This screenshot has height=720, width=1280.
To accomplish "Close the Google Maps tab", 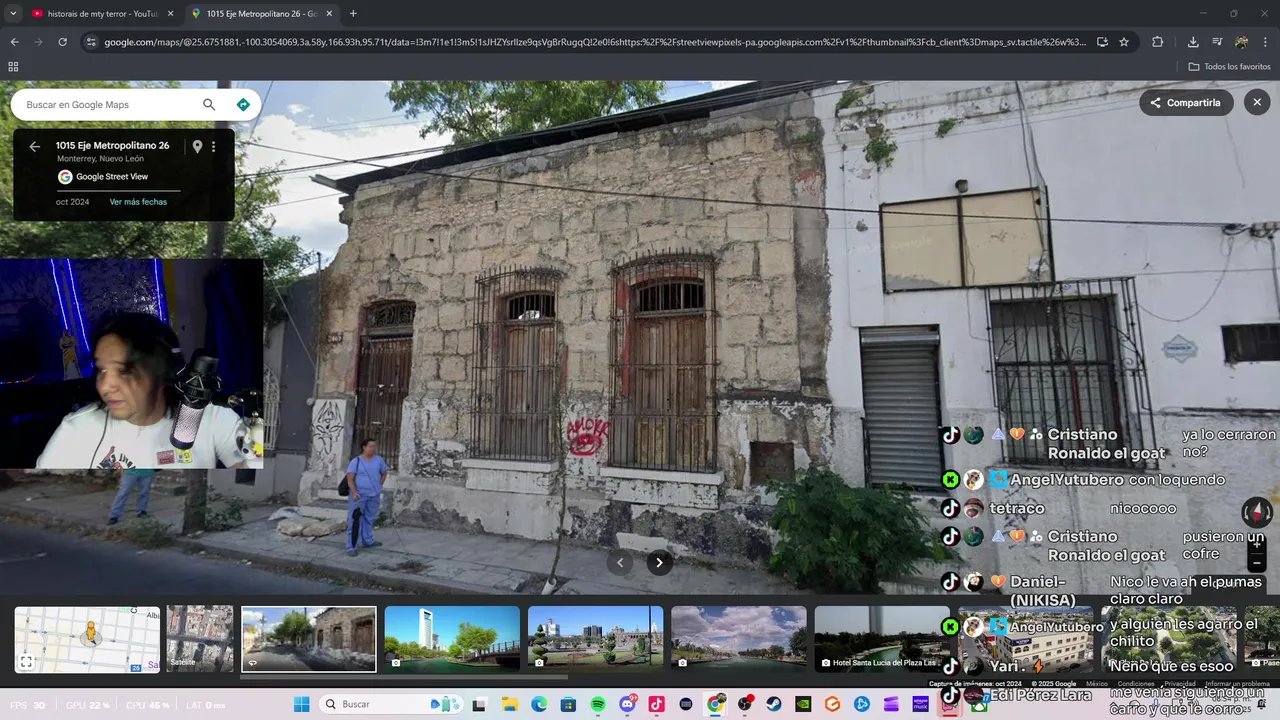I will pyautogui.click(x=329, y=14).
